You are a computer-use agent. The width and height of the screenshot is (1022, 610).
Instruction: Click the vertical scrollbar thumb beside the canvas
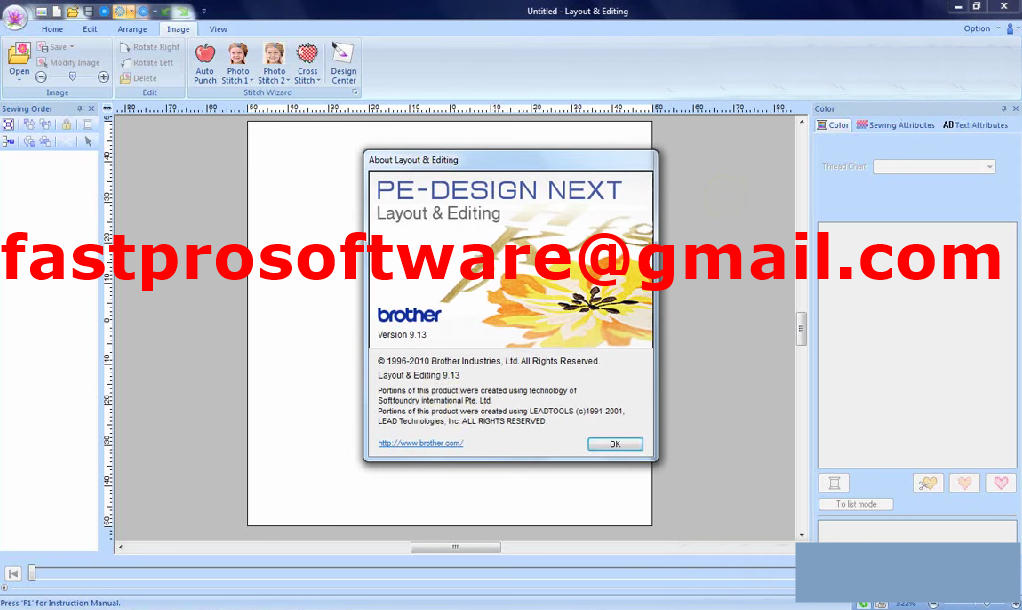[x=801, y=328]
